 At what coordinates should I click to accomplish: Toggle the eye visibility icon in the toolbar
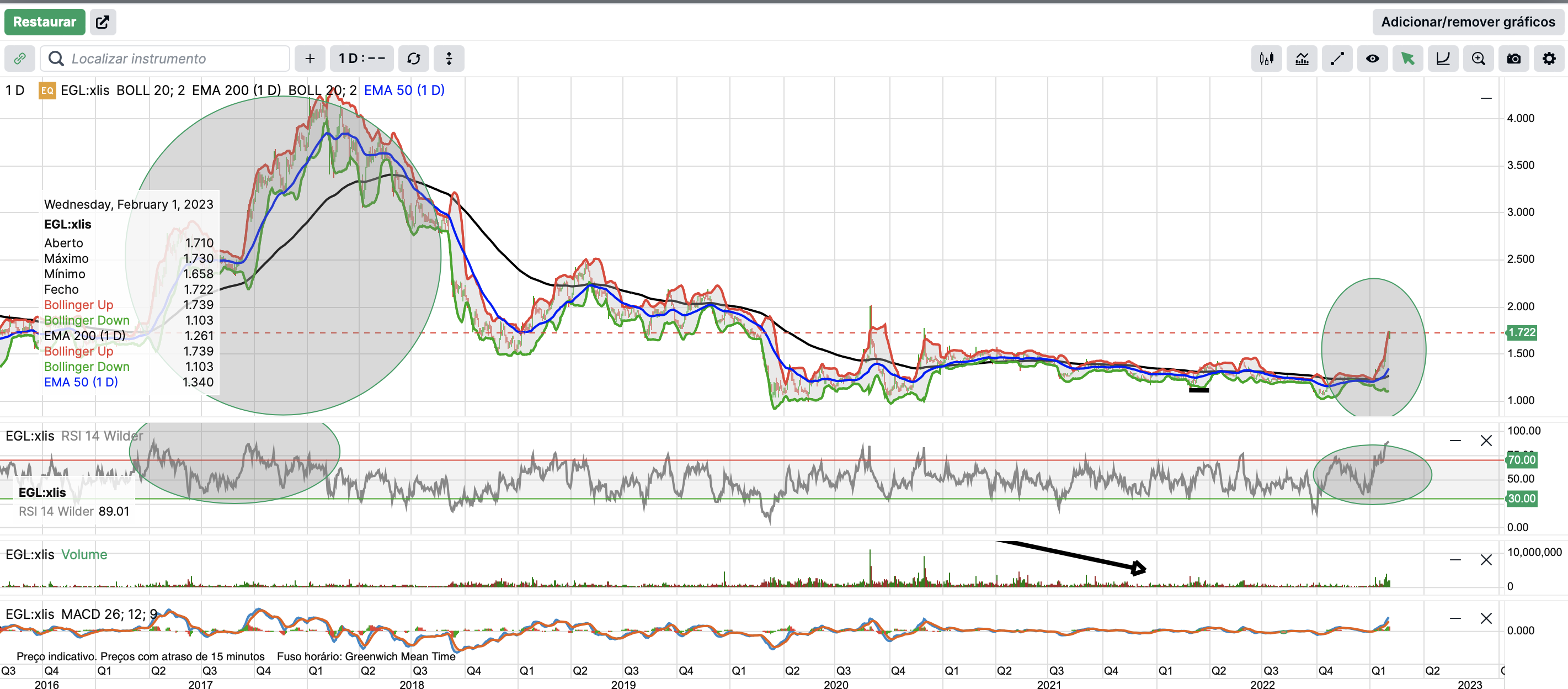coord(1372,59)
